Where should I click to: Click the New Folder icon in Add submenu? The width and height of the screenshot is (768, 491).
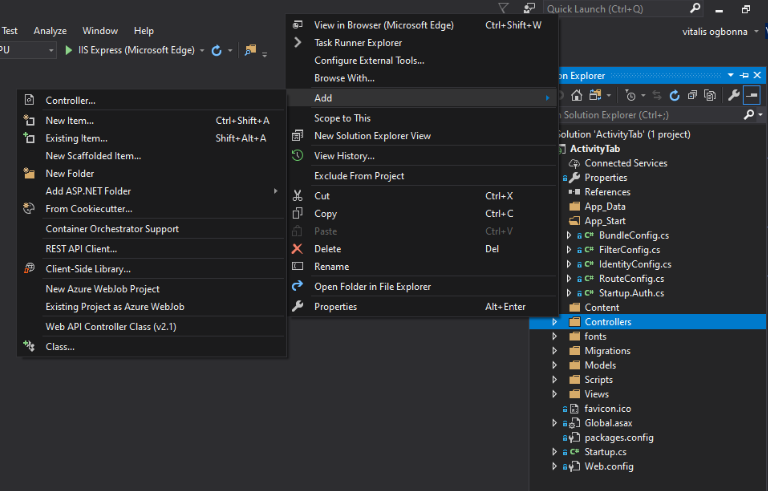point(29,173)
